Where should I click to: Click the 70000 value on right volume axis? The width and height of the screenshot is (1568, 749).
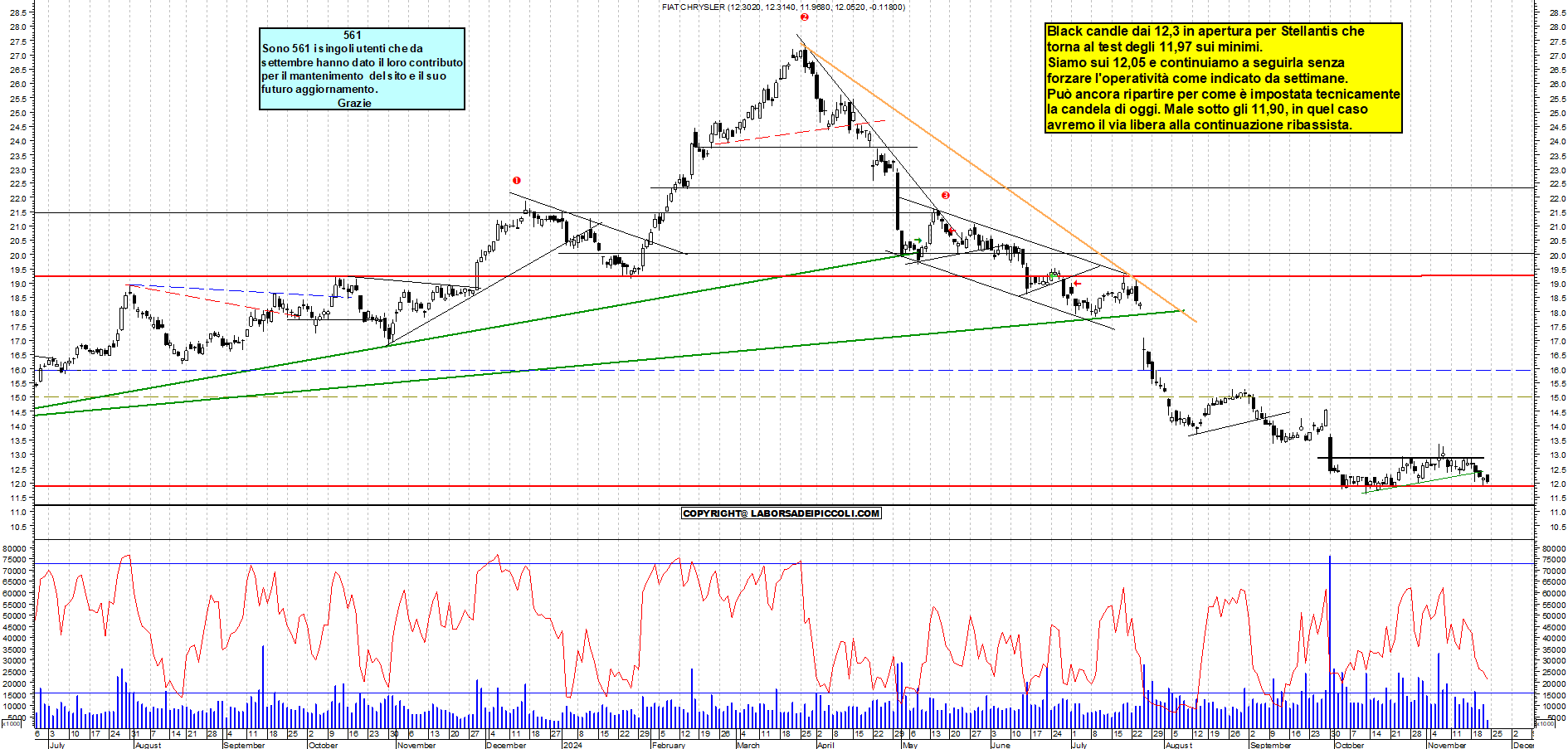click(1552, 571)
